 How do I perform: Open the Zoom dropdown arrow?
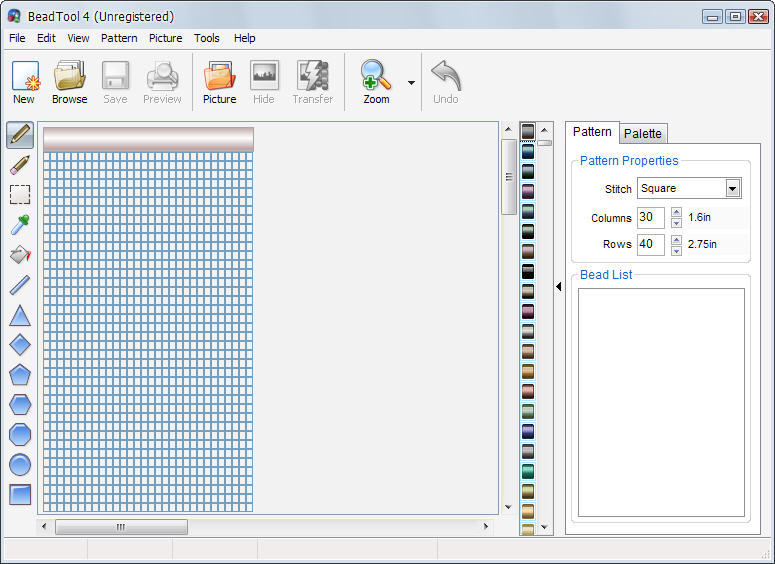coord(411,83)
